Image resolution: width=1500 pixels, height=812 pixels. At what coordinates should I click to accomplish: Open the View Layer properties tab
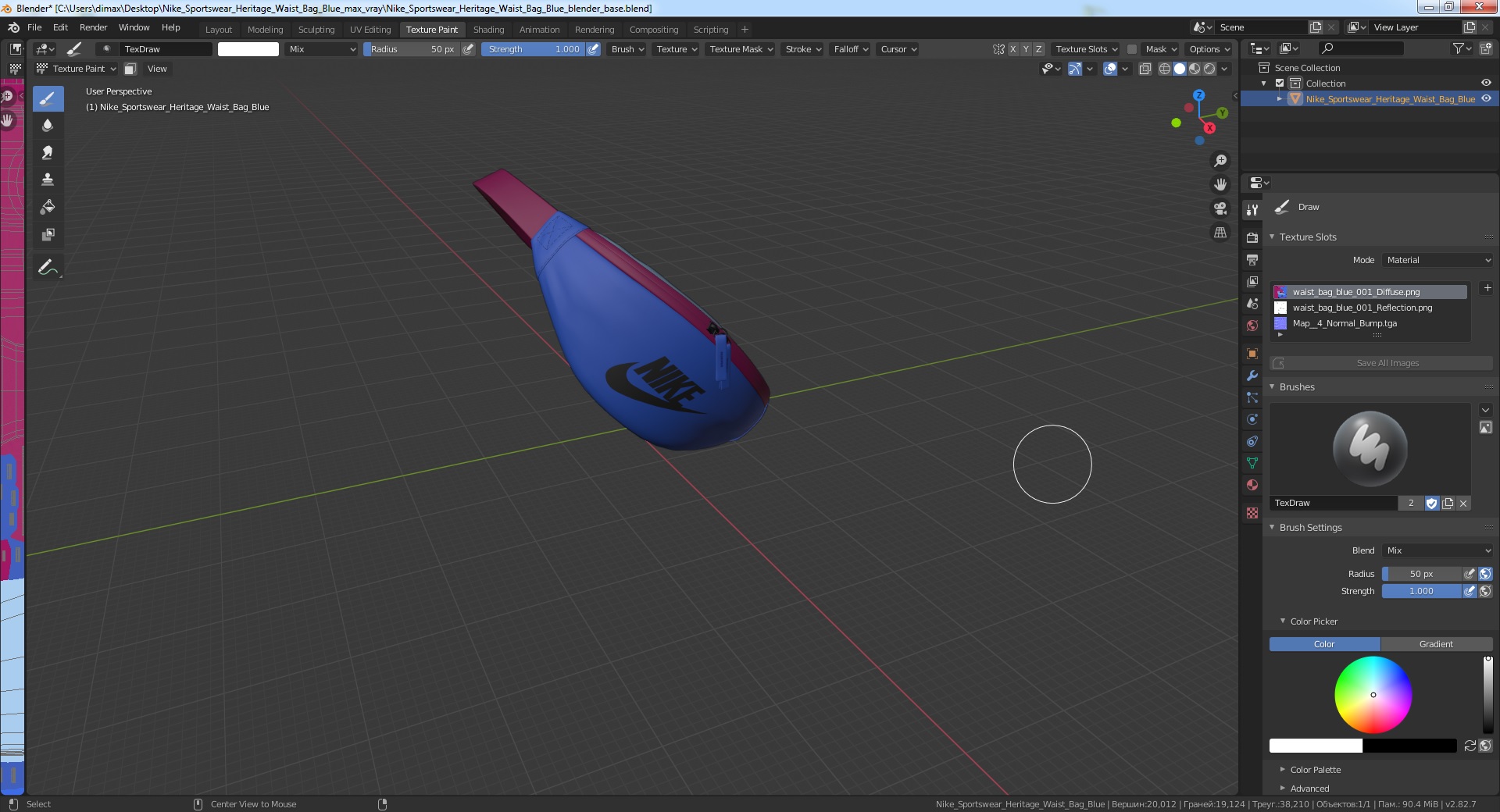pos(1252,281)
